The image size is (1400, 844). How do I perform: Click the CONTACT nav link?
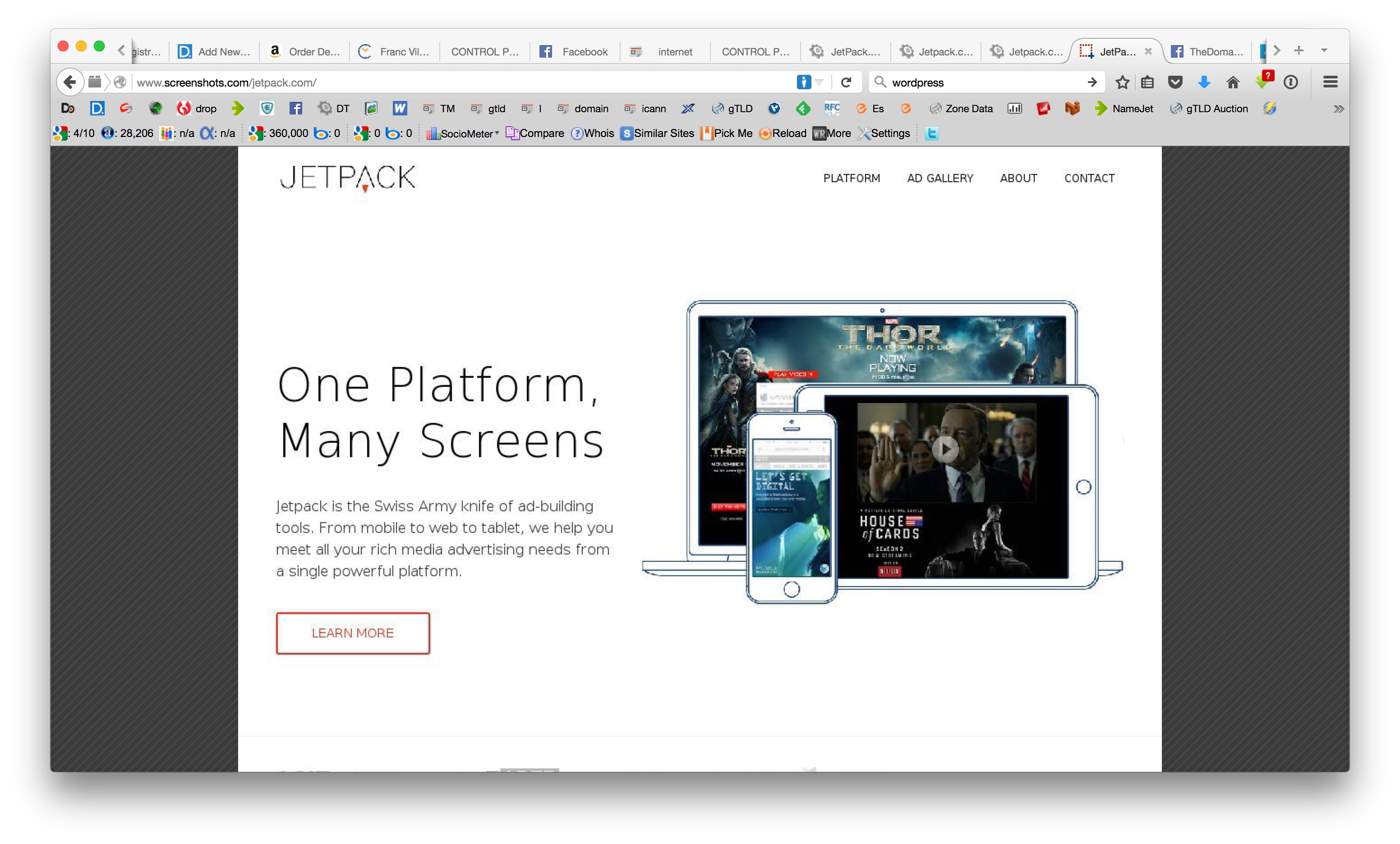(1089, 179)
